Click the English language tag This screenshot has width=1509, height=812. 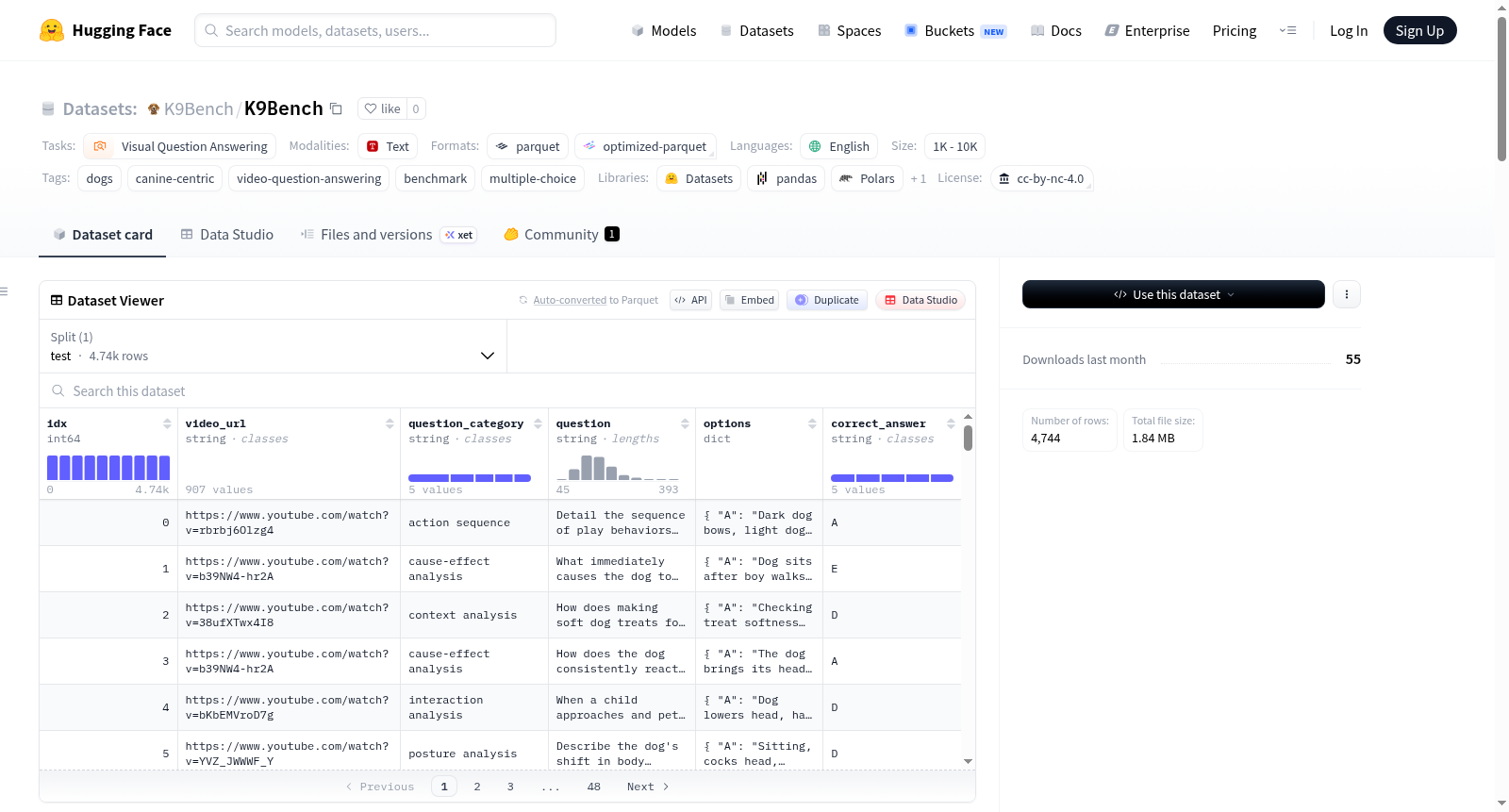(839, 146)
